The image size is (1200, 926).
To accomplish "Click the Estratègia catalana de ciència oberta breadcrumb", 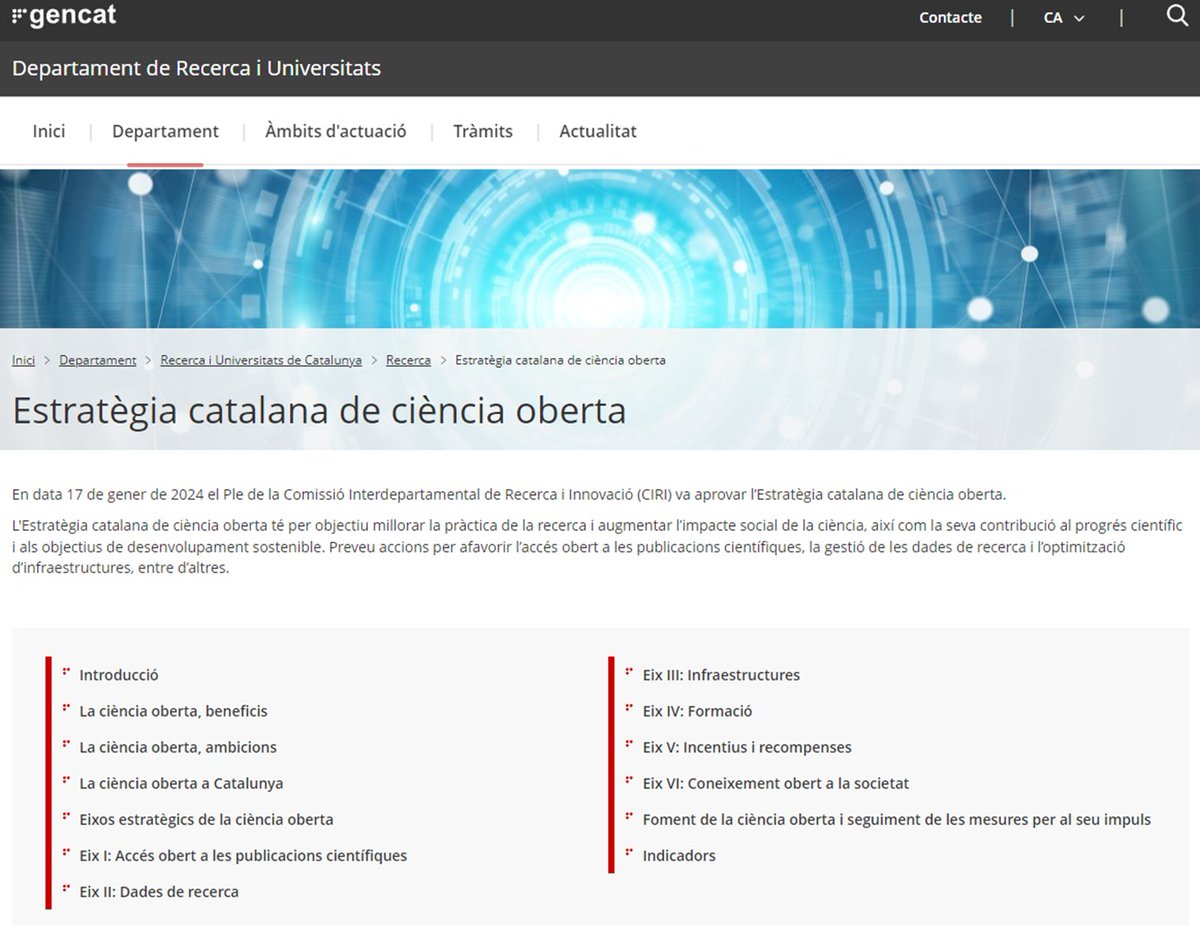I will (x=560, y=360).
